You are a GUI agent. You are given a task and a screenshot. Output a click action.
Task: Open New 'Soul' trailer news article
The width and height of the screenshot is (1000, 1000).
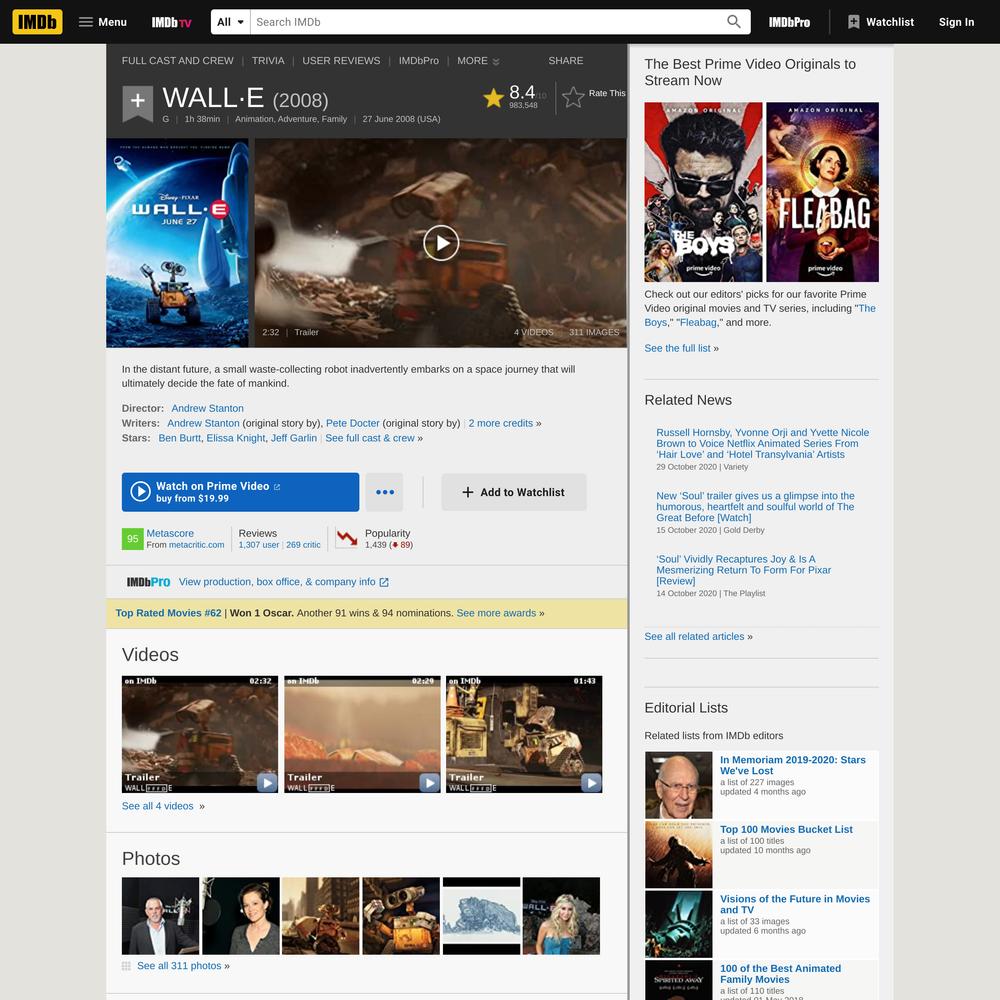pos(755,506)
